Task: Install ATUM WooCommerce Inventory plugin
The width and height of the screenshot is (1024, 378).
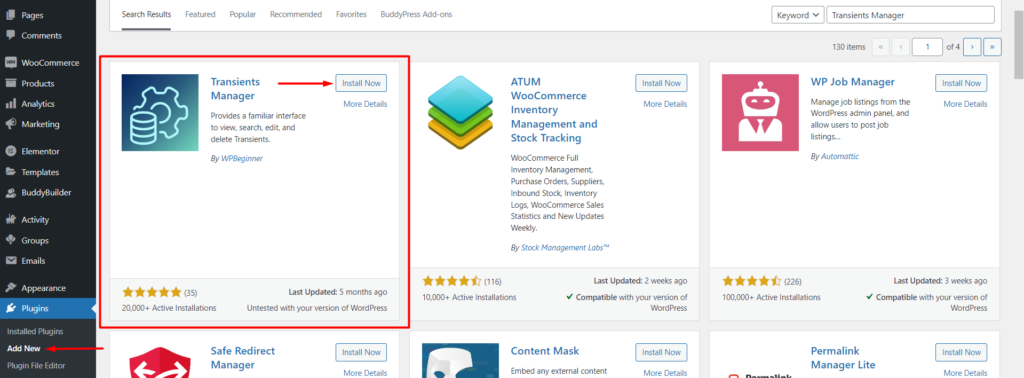Action: [662, 83]
